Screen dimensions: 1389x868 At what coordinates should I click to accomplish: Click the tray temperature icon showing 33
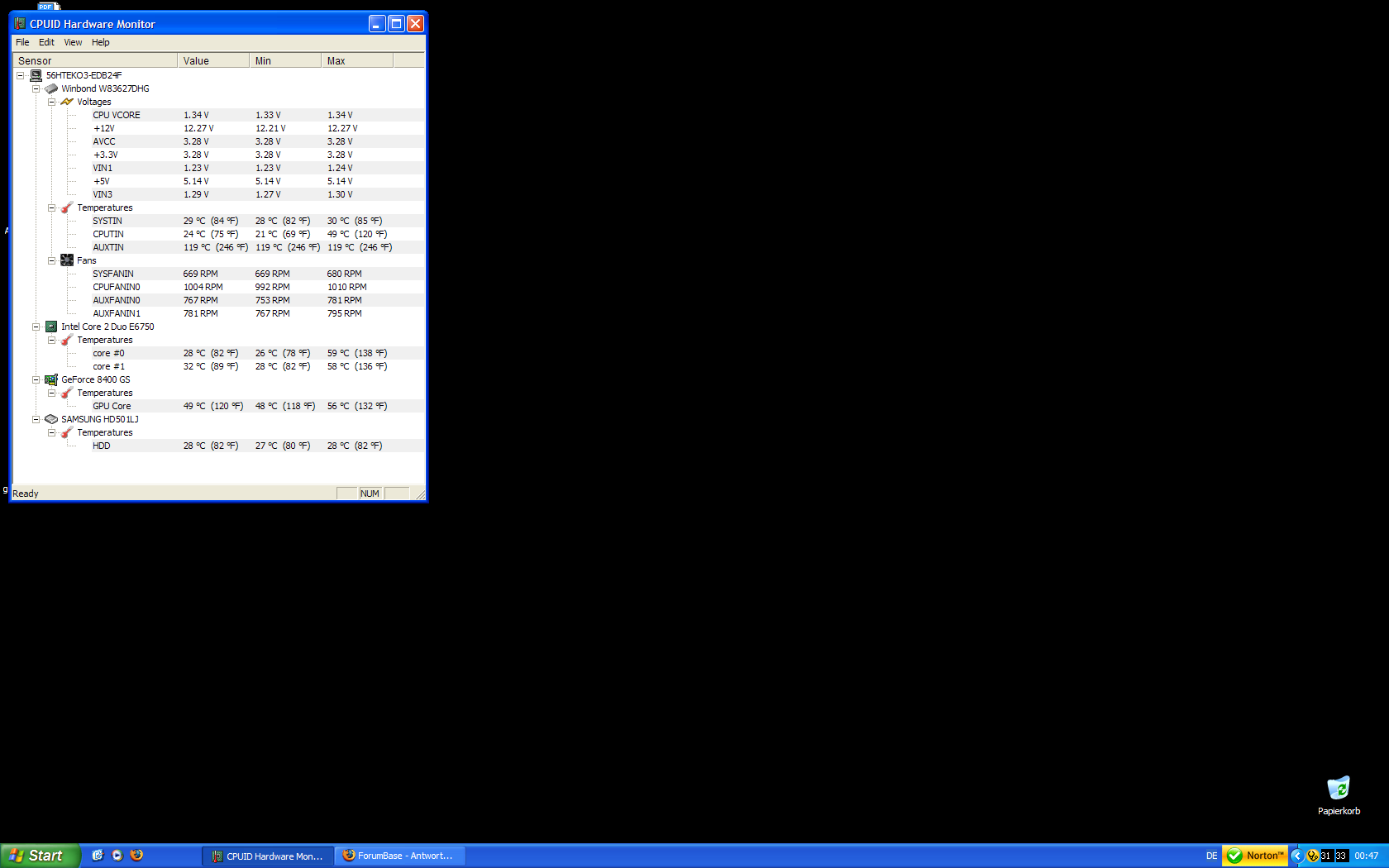tap(1341, 856)
